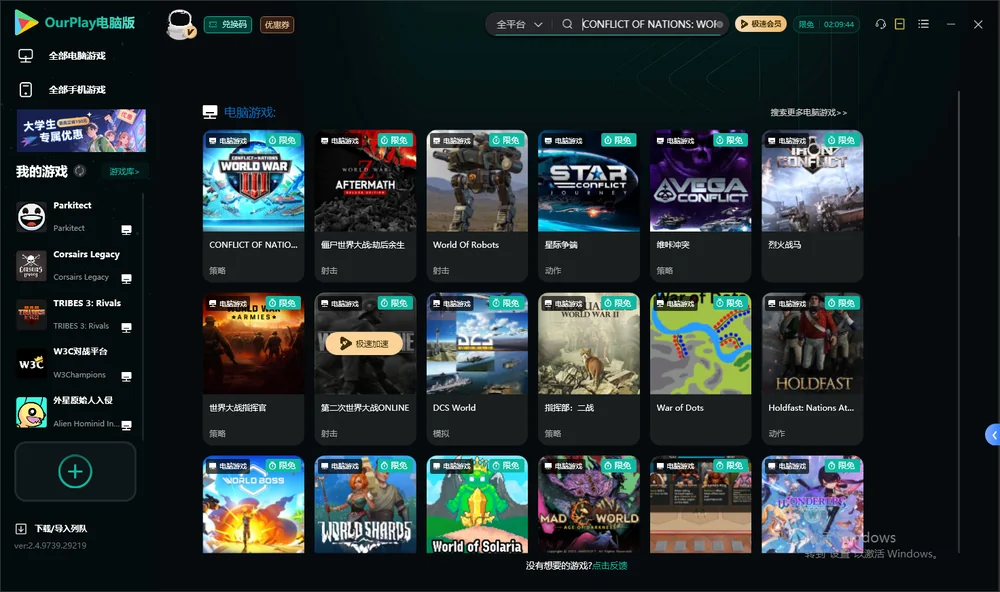The width and height of the screenshot is (1000, 592).
Task: Click 限免 badge on DCS World card
Action: pyautogui.click(x=506, y=303)
